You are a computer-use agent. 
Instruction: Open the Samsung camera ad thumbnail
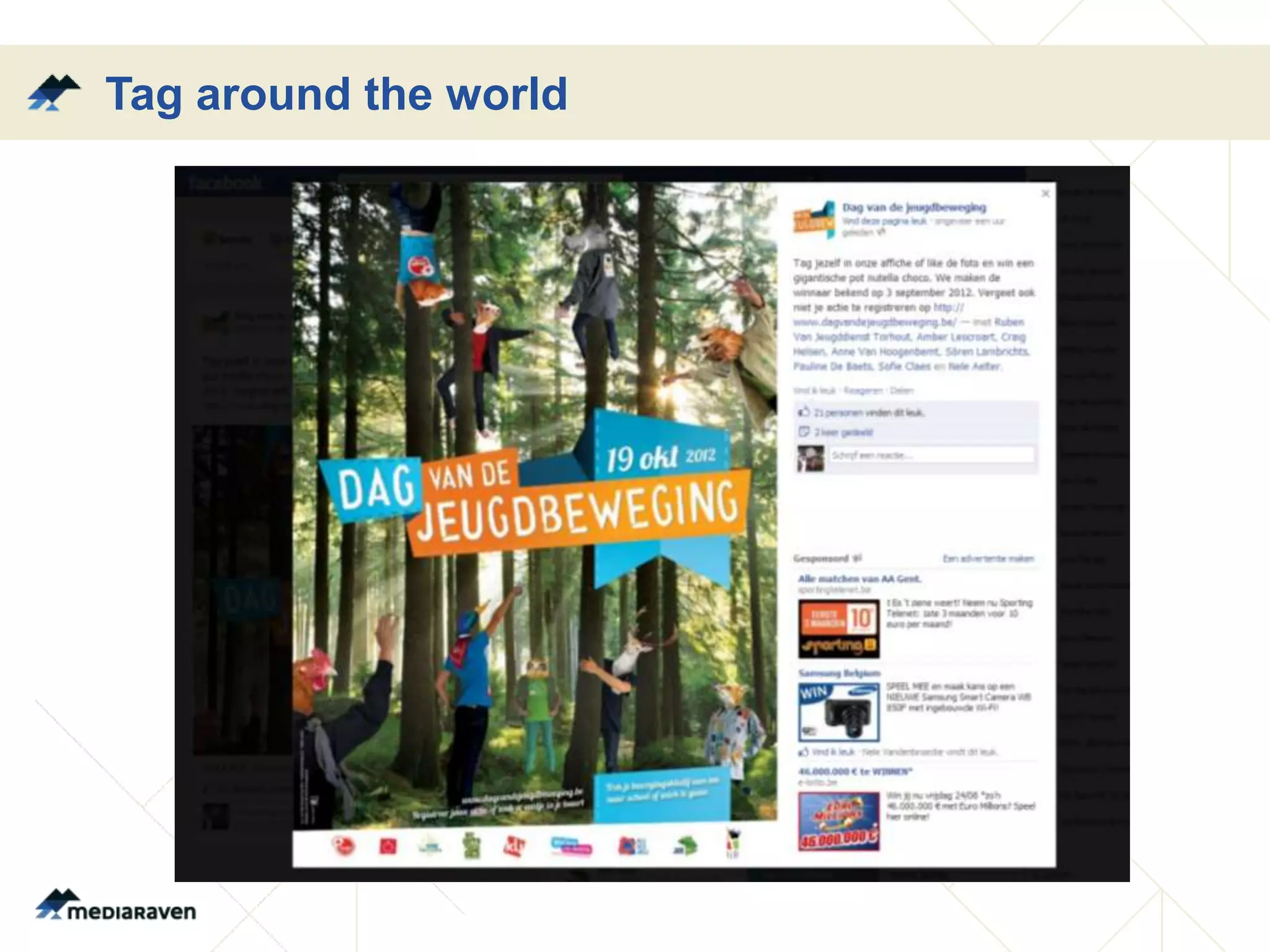click(838, 712)
